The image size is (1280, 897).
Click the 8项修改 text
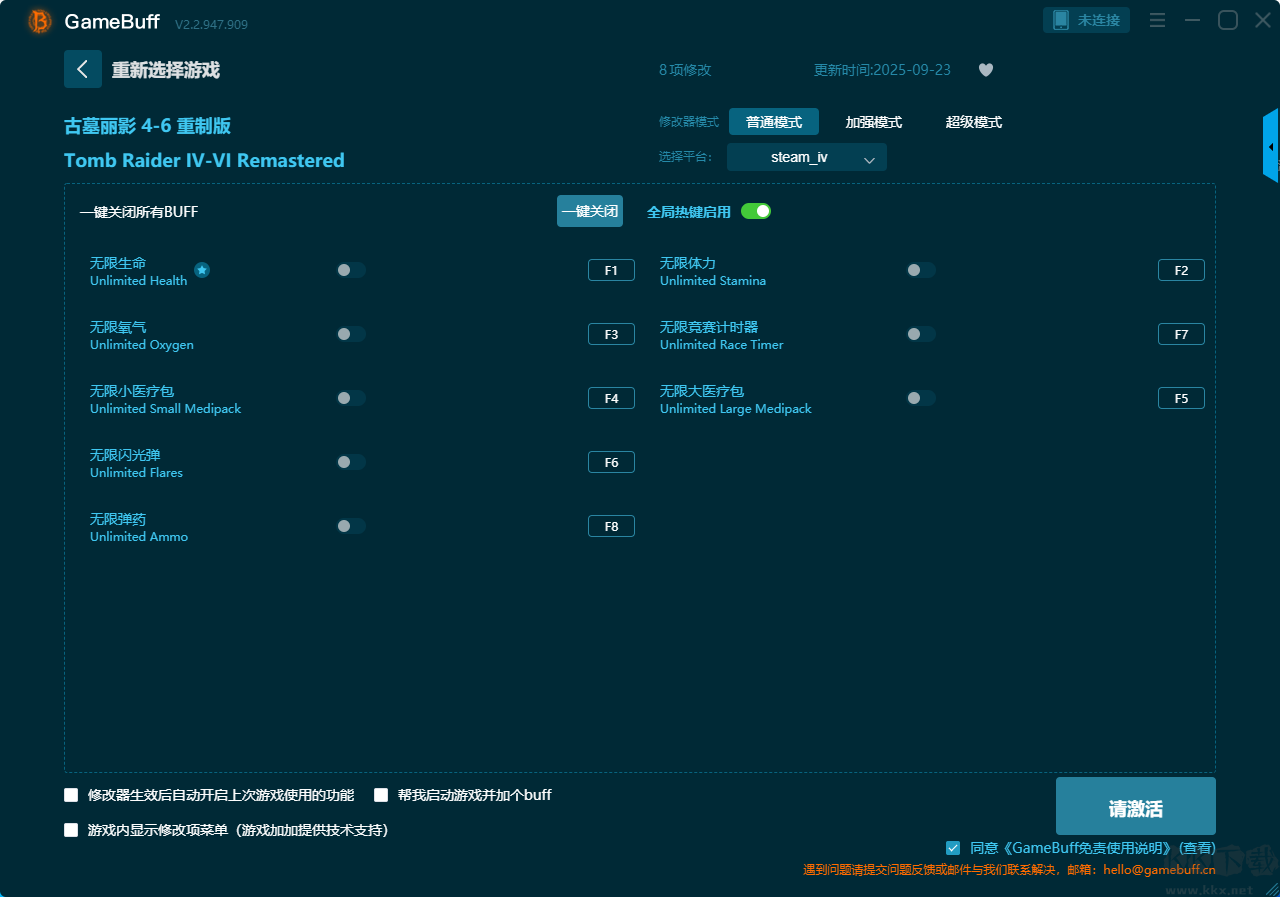[x=685, y=70]
